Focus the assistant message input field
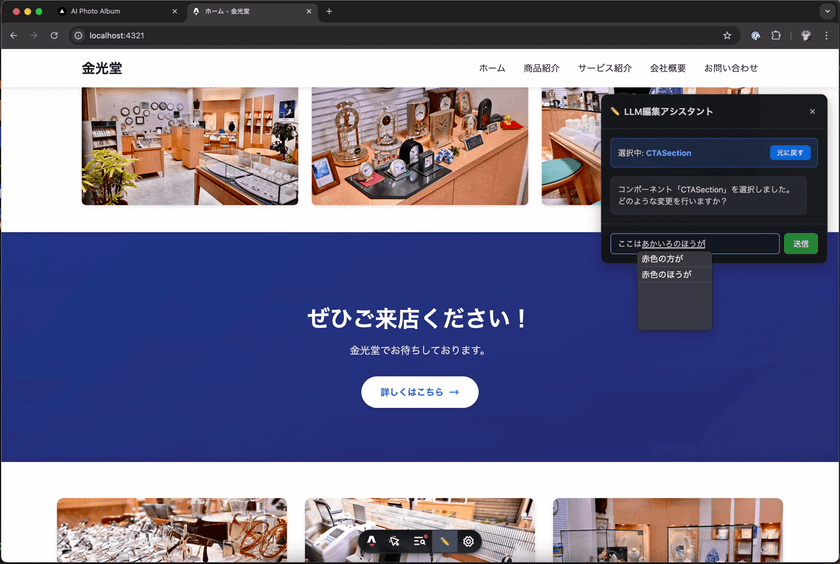 (x=694, y=244)
